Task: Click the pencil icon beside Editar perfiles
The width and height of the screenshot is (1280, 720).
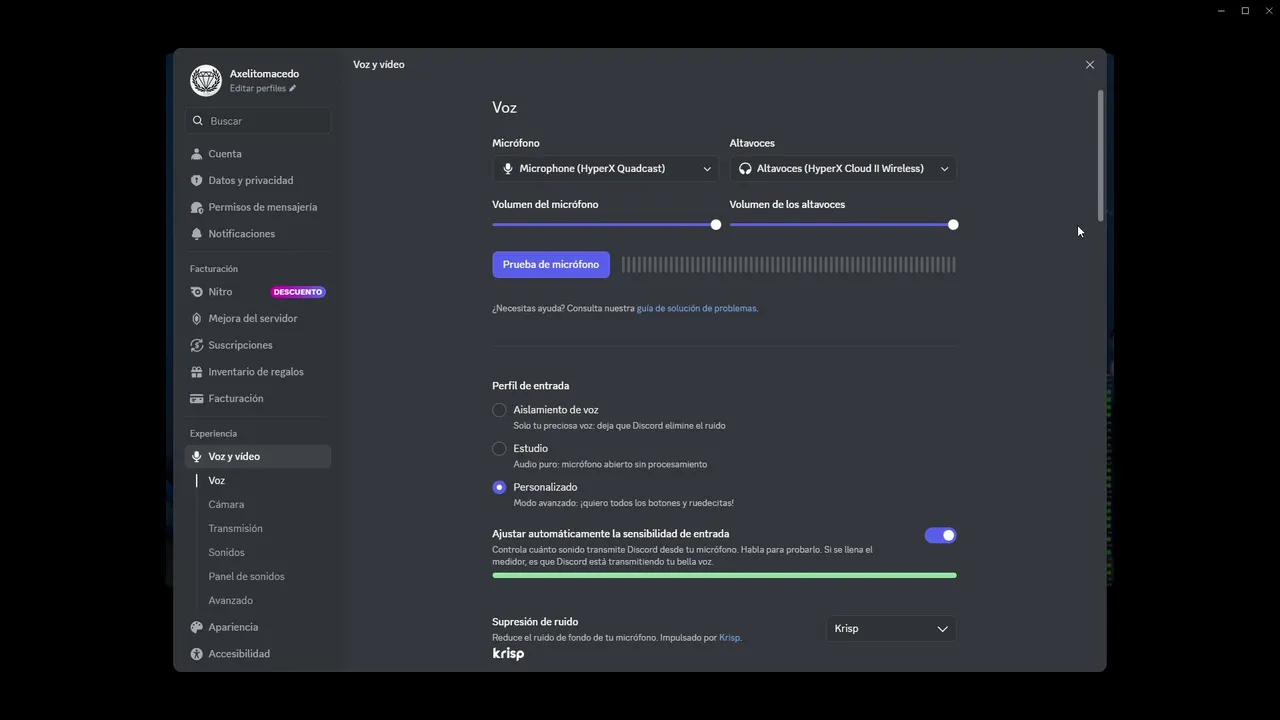Action: pos(293,88)
